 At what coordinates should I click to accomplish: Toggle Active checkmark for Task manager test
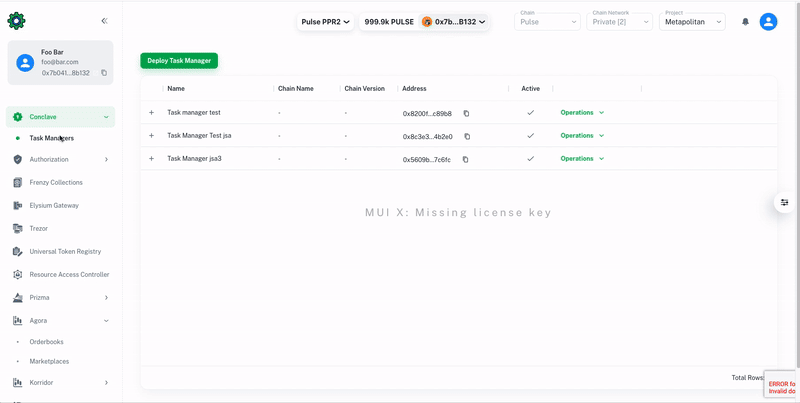point(530,113)
